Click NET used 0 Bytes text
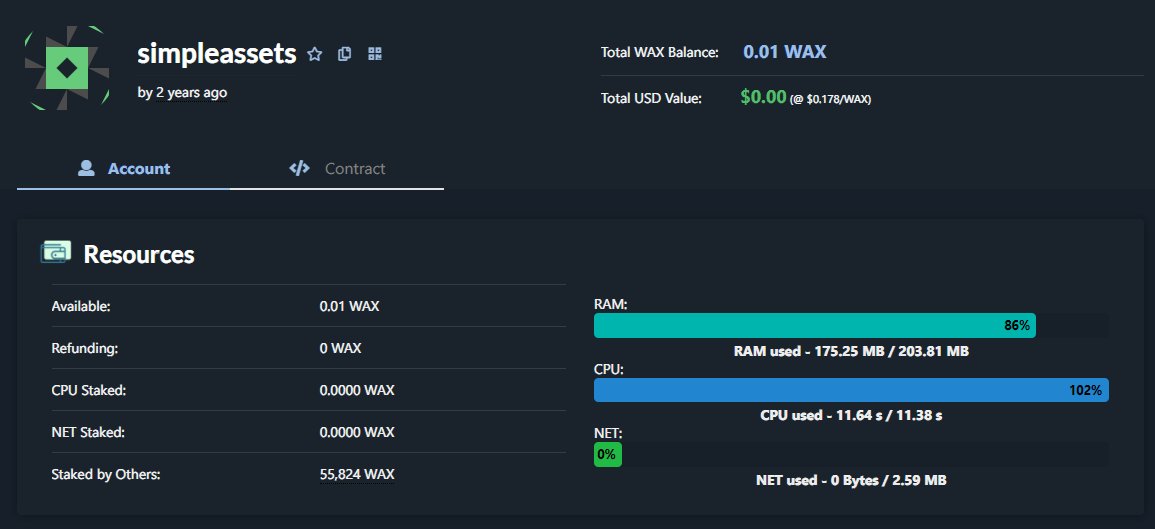The height and width of the screenshot is (529, 1155). (x=851, y=480)
